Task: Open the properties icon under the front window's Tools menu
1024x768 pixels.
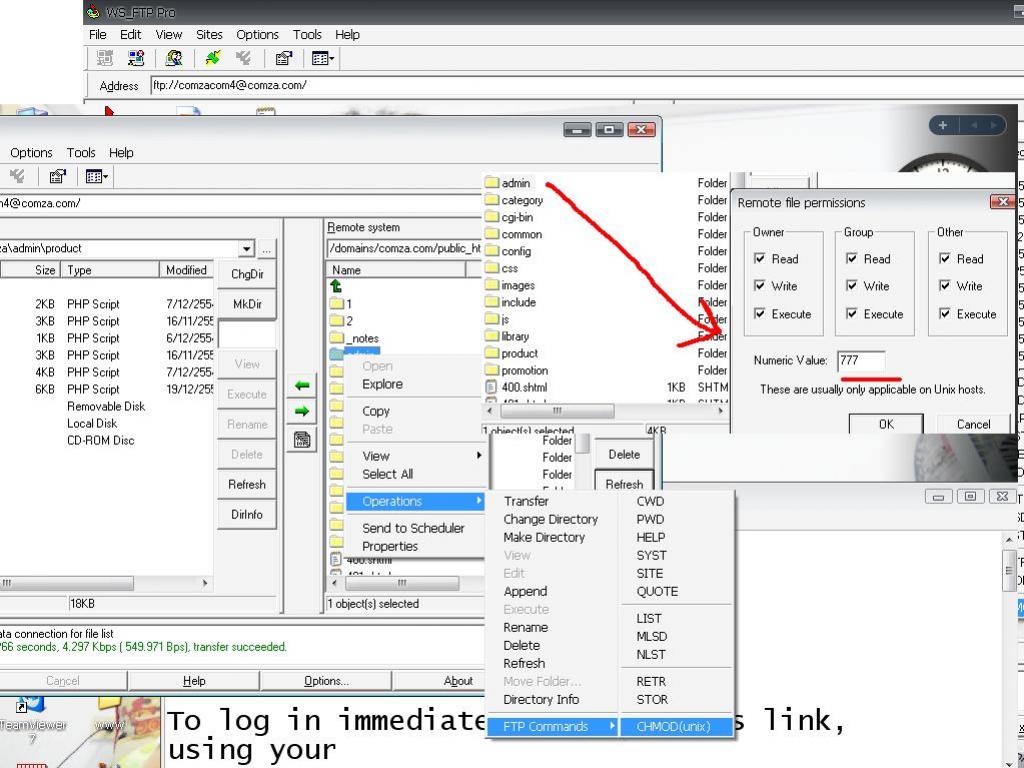Action: [57, 176]
